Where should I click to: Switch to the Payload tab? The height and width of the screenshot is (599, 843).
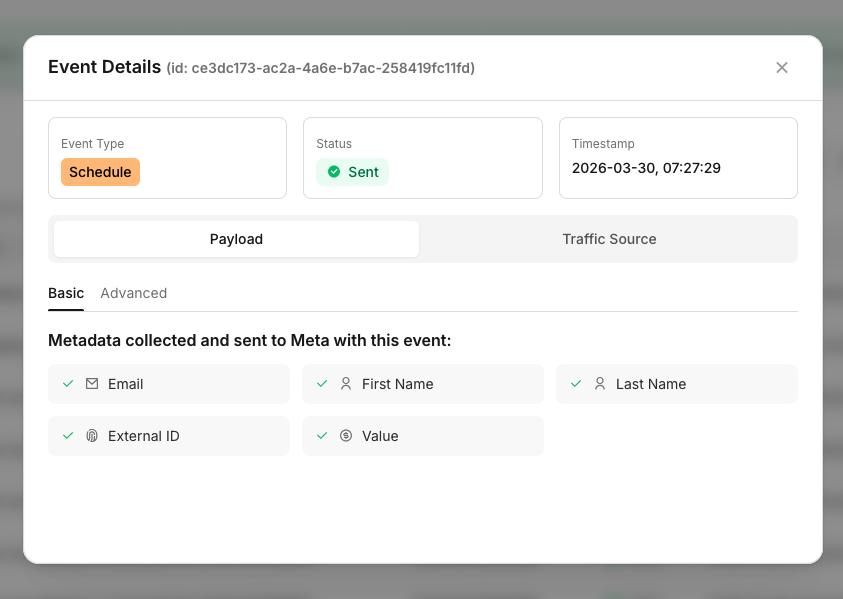pyautogui.click(x=236, y=239)
